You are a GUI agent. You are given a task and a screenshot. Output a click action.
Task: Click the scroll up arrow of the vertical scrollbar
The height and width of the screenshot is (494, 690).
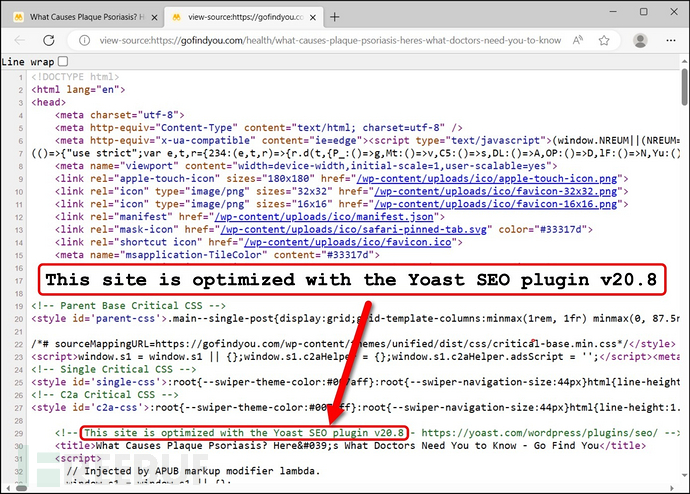[684, 61]
